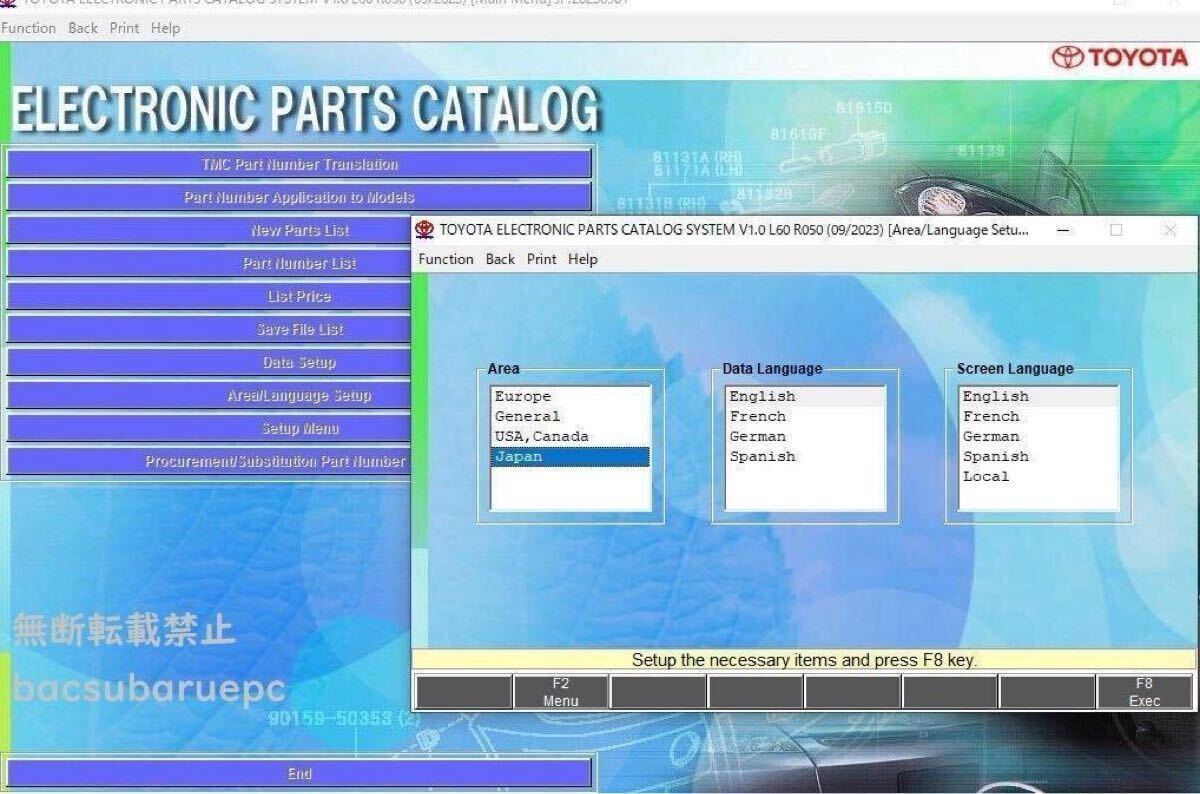Open the Help menu in the setup dialog
The width and height of the screenshot is (1200, 794).
582,259
